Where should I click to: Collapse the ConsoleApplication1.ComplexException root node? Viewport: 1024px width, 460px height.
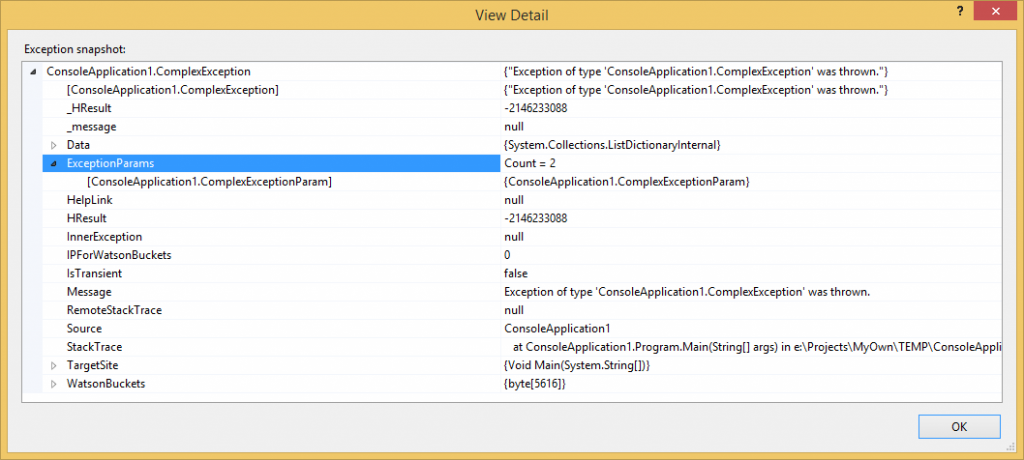[33, 72]
